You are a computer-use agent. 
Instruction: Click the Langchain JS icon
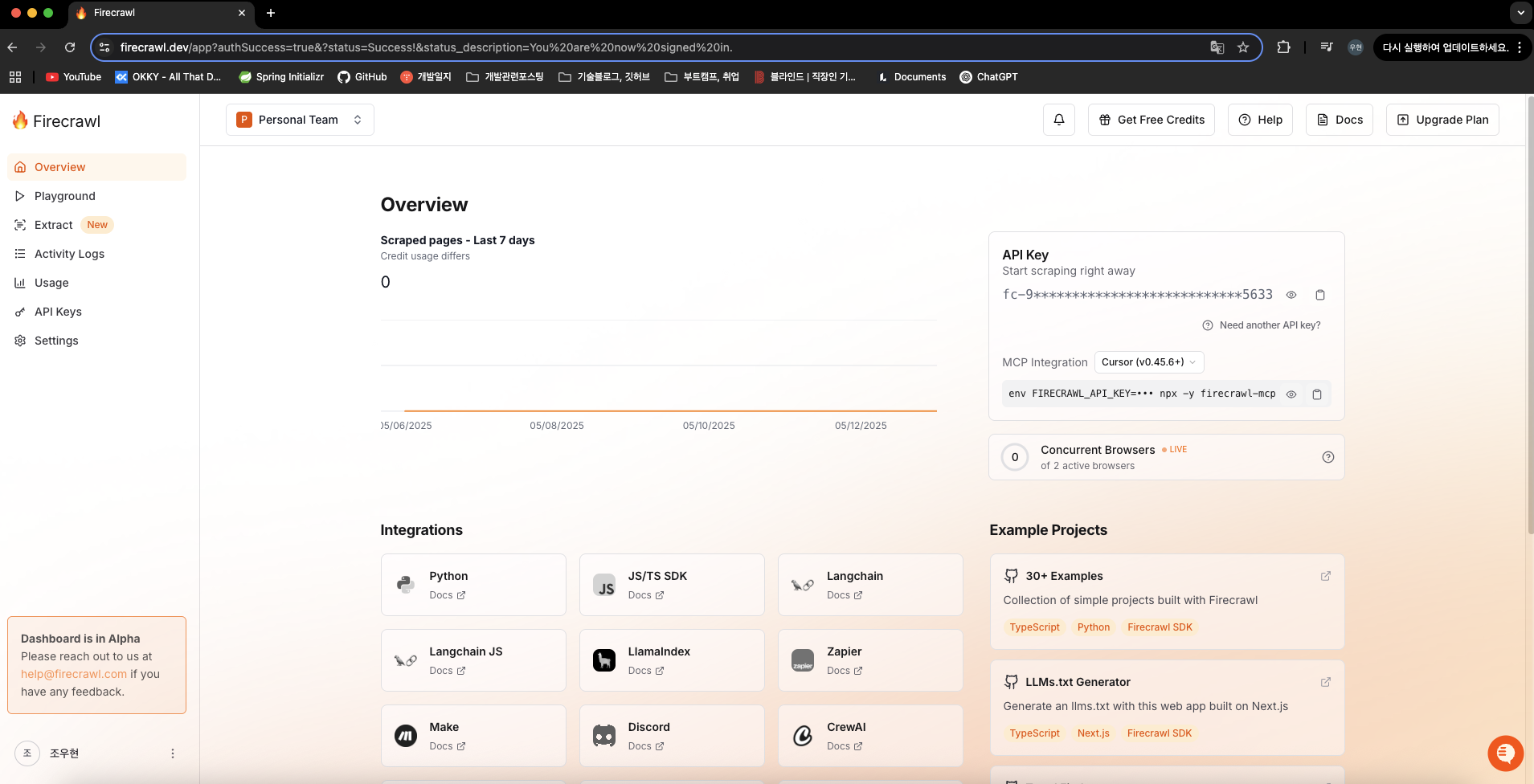point(406,660)
